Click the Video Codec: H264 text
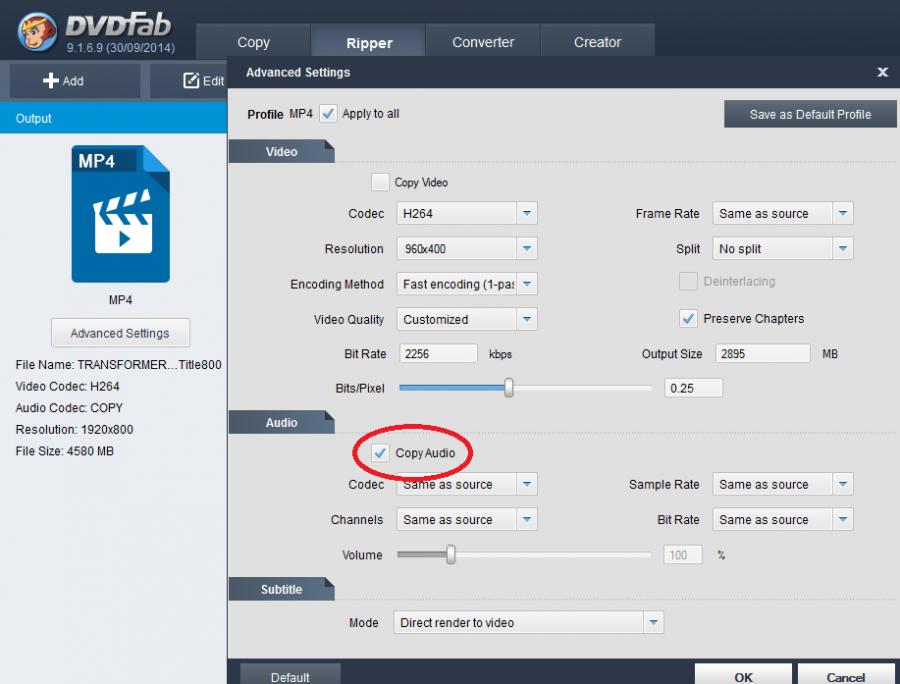 pyautogui.click(x=67, y=386)
